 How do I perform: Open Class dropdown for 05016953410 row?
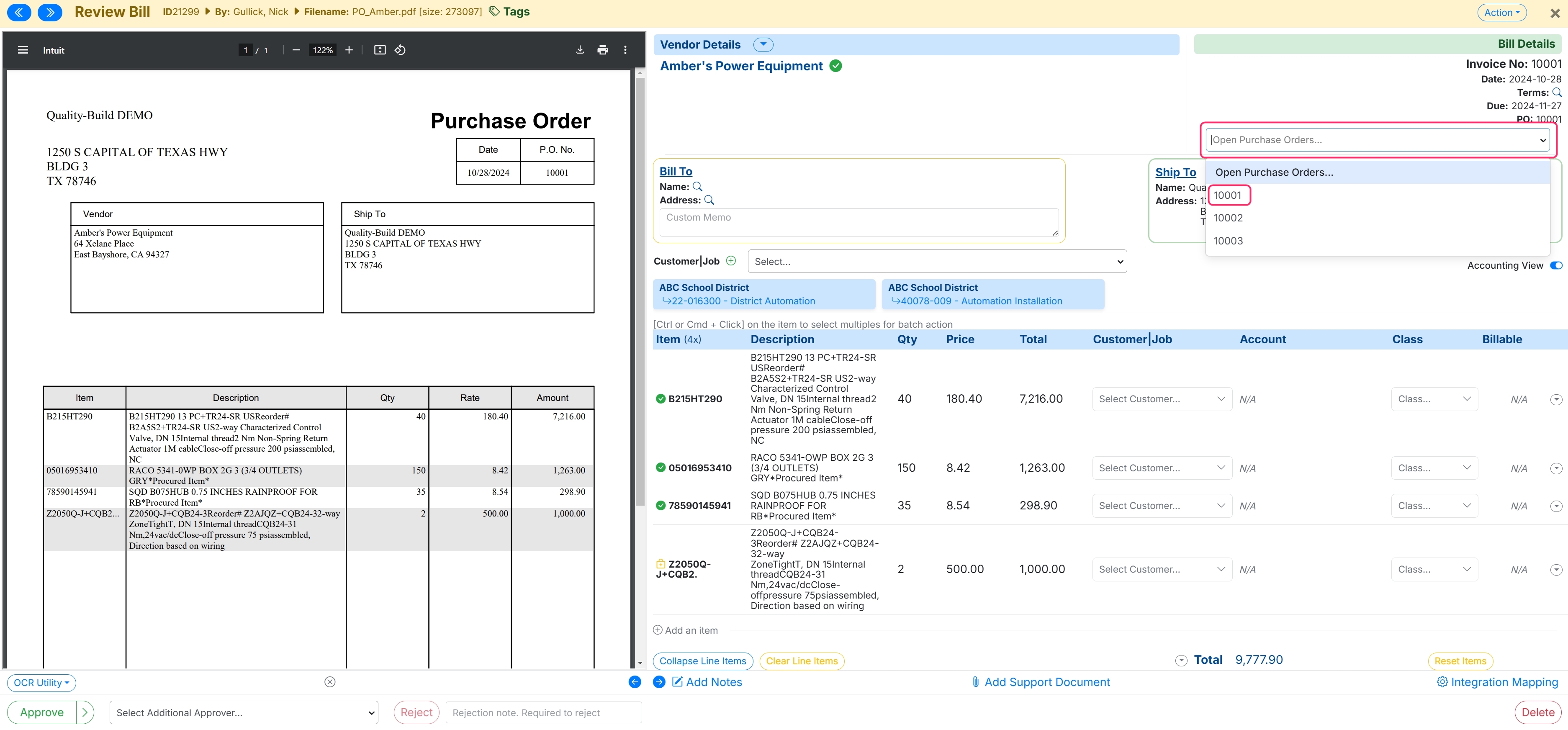pyautogui.click(x=1434, y=468)
